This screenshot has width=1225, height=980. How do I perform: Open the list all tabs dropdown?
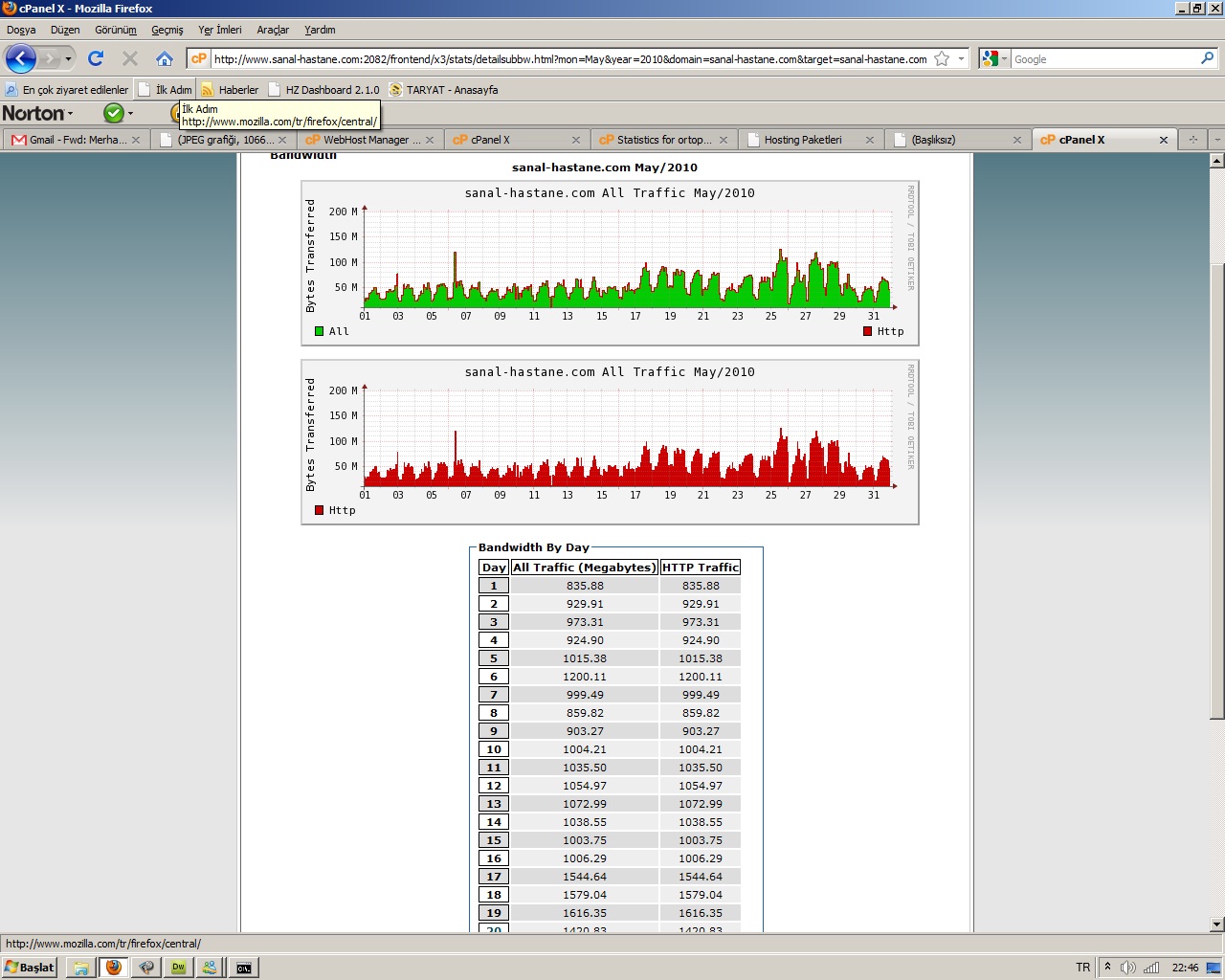[x=1216, y=140]
